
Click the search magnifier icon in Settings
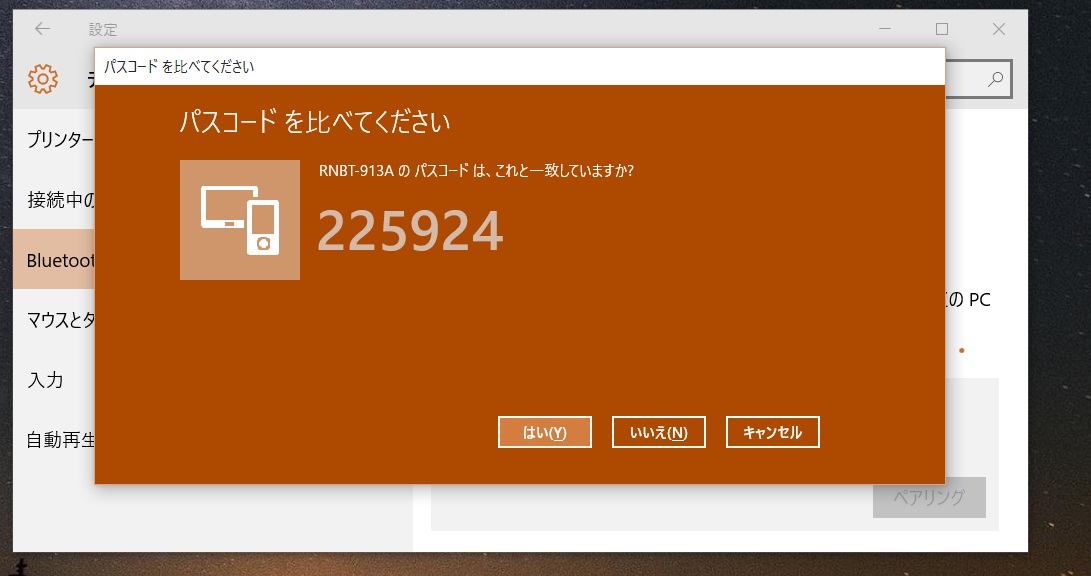(996, 79)
